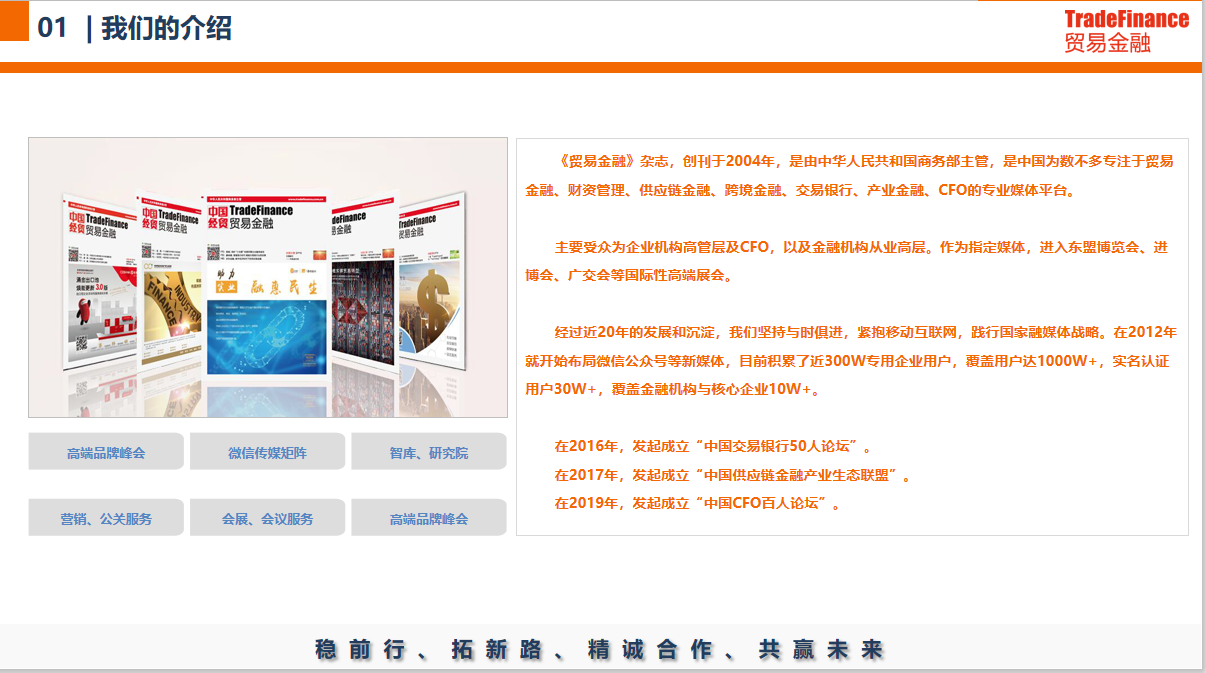Click the 2016年 中国交易银行50人论坛 line
Viewport: 1206px width, 673px height.
713,446
